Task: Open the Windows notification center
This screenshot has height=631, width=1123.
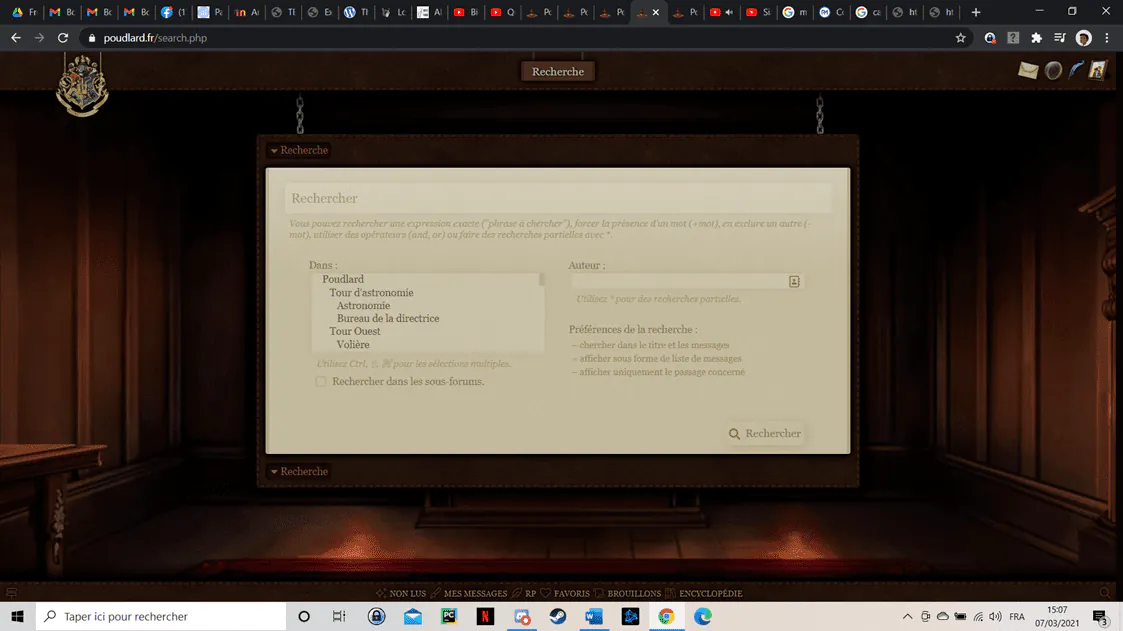Action: point(1101,616)
